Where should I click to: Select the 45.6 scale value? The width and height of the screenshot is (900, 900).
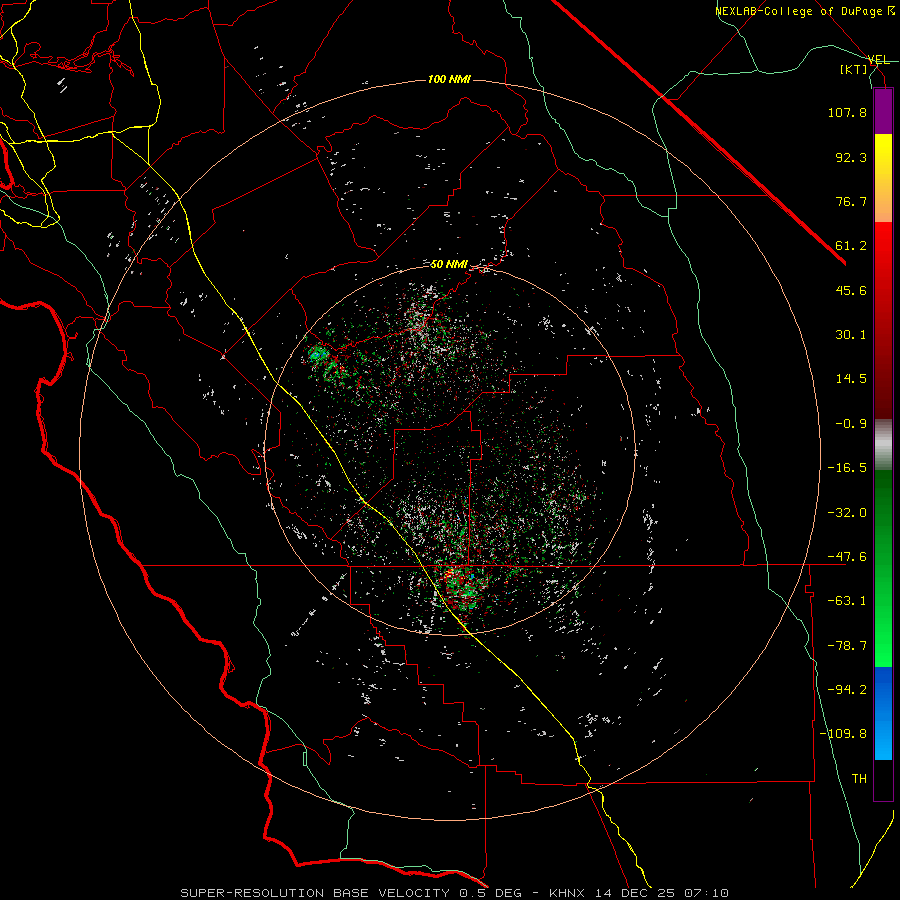[x=851, y=290]
